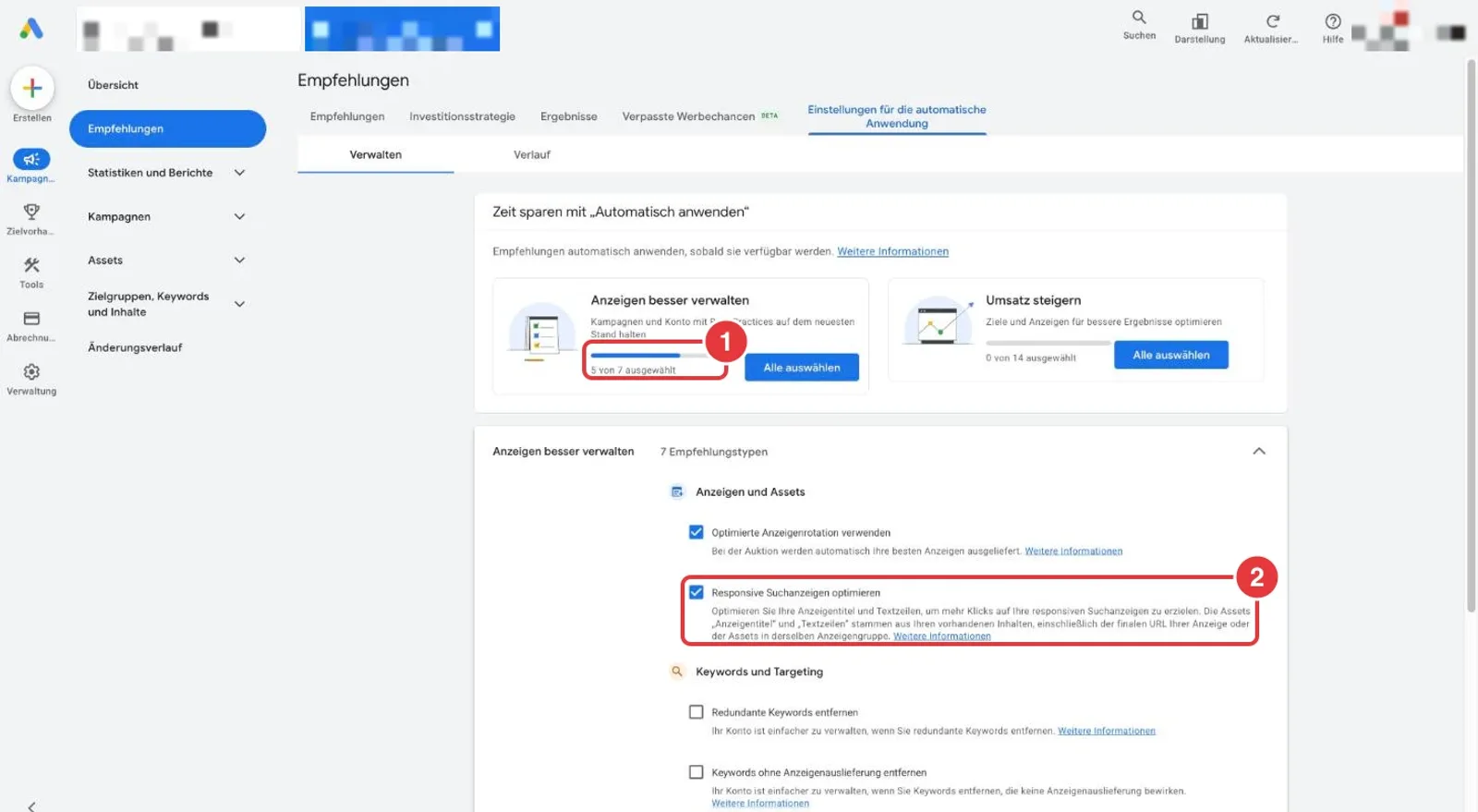Uncheck Responsive Suchanzeigen optimieren
The image size is (1478, 812).
point(697,592)
